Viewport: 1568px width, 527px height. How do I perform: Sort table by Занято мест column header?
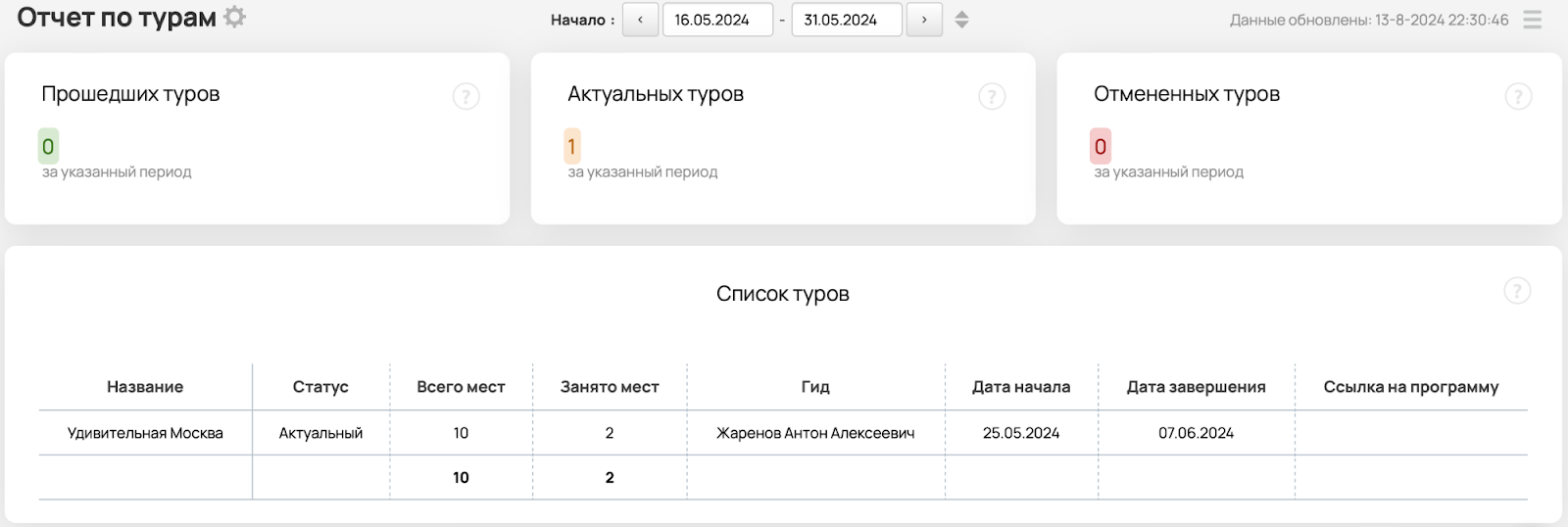610,387
